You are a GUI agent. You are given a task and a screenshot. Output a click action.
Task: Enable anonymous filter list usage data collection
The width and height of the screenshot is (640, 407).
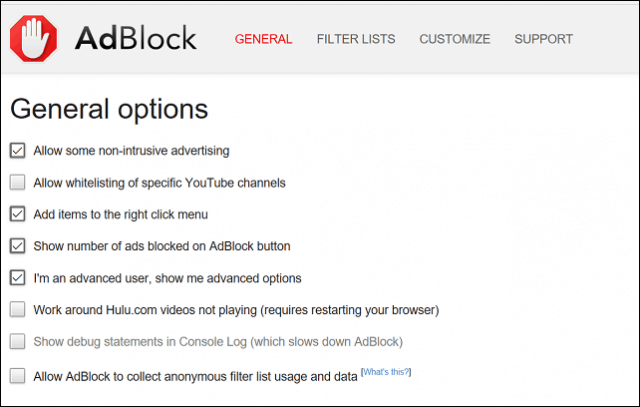point(18,376)
